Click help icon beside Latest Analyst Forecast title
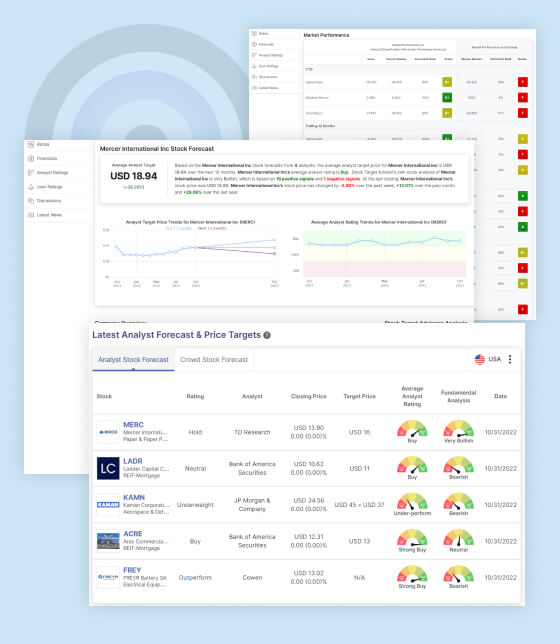 tap(267, 335)
